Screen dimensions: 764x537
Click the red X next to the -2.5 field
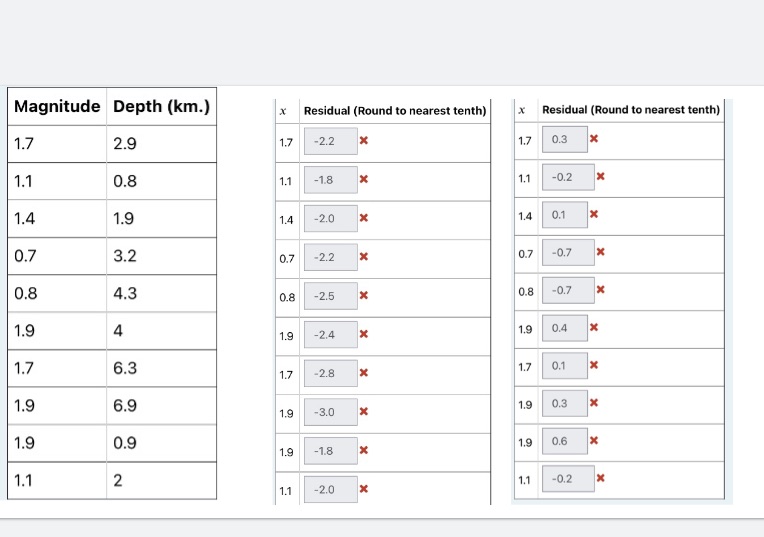[x=363, y=295]
